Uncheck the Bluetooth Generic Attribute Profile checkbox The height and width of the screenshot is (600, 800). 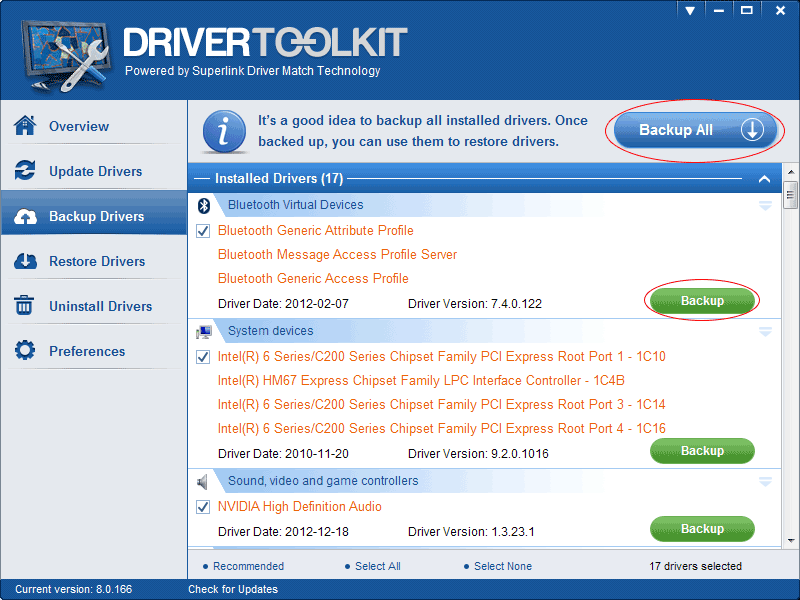point(203,231)
